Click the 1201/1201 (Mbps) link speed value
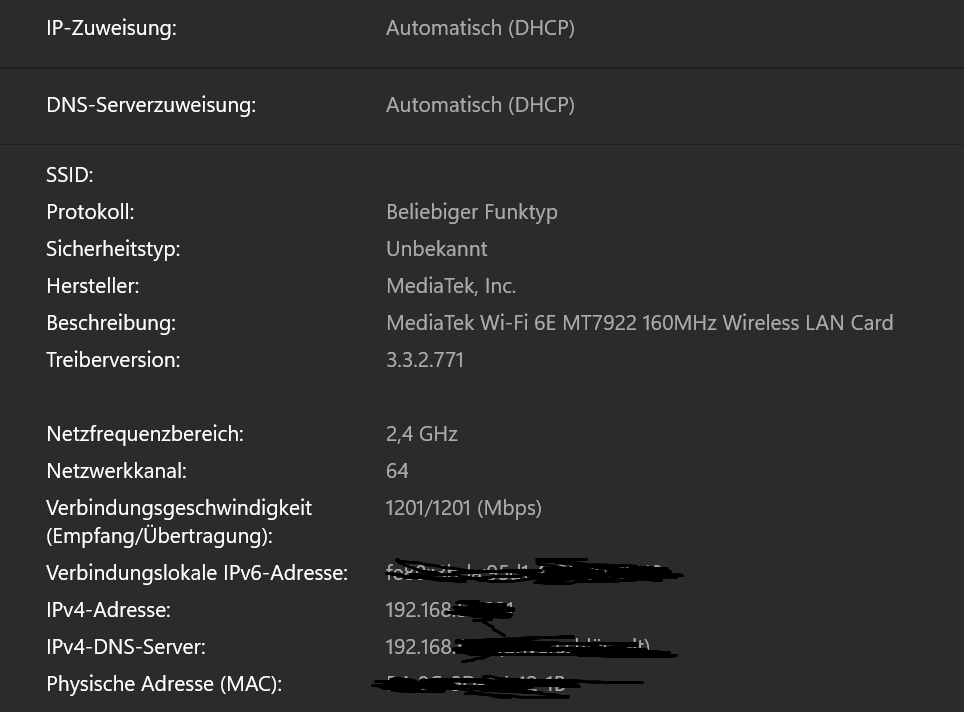Screen dimensions: 964x712 click(463, 508)
